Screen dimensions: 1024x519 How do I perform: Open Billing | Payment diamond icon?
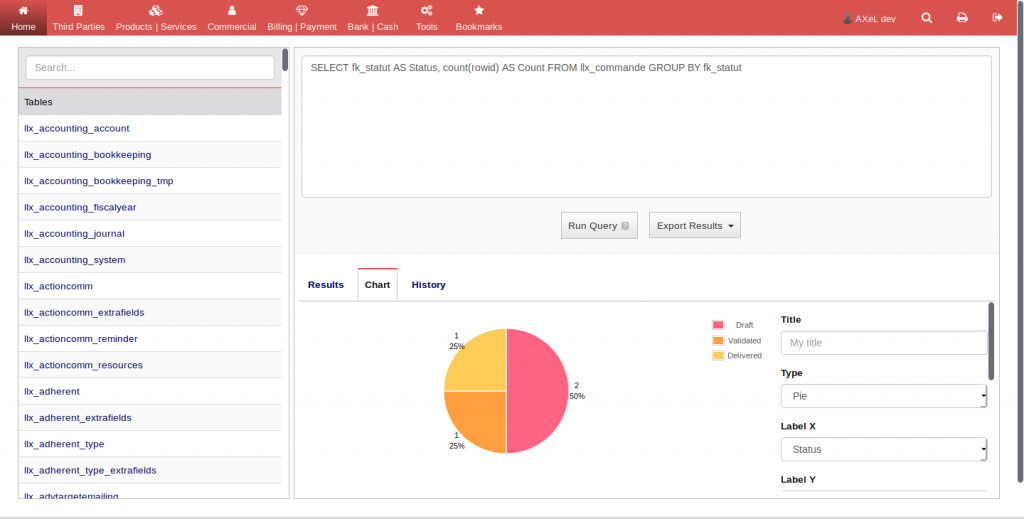click(302, 10)
